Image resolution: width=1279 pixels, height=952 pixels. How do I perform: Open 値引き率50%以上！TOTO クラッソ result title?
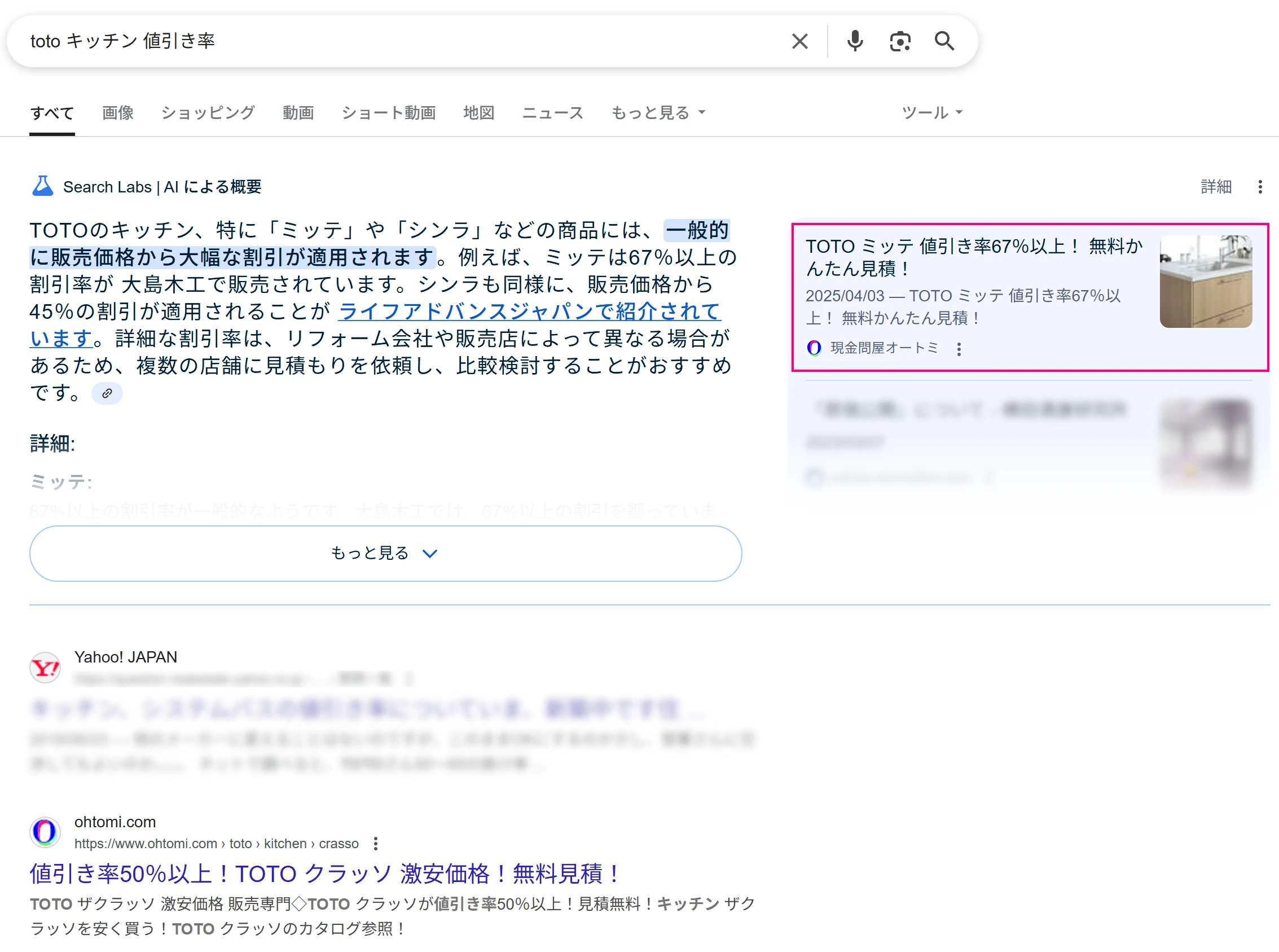pyautogui.click(x=326, y=874)
